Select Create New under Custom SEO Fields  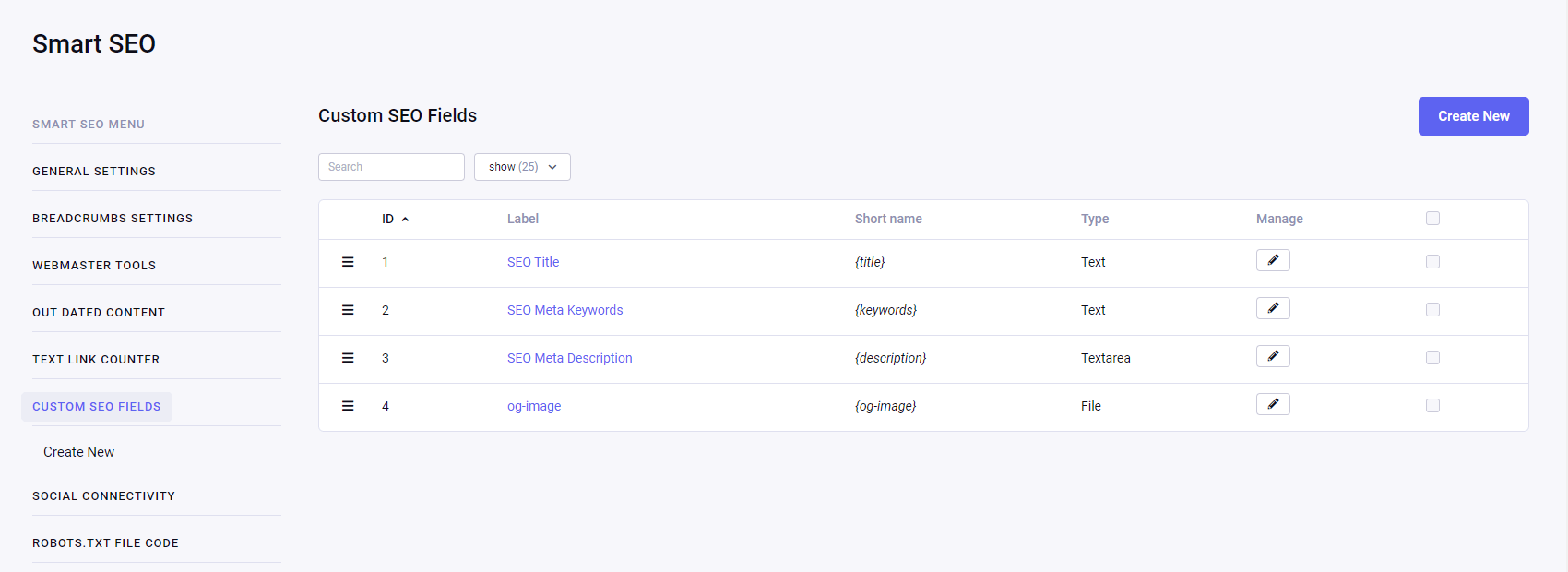pyautogui.click(x=79, y=452)
